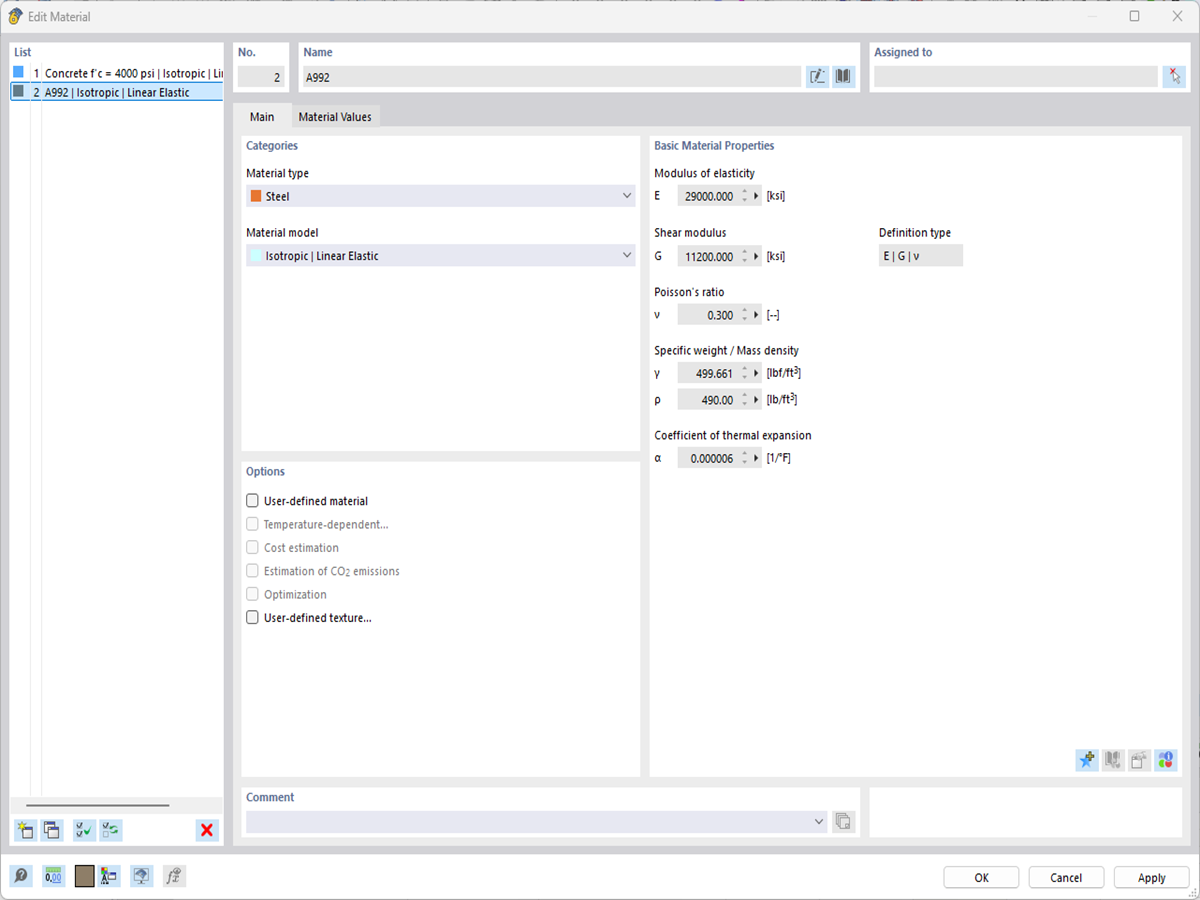
Task: Confirm the dialog with OK
Action: coord(981,877)
